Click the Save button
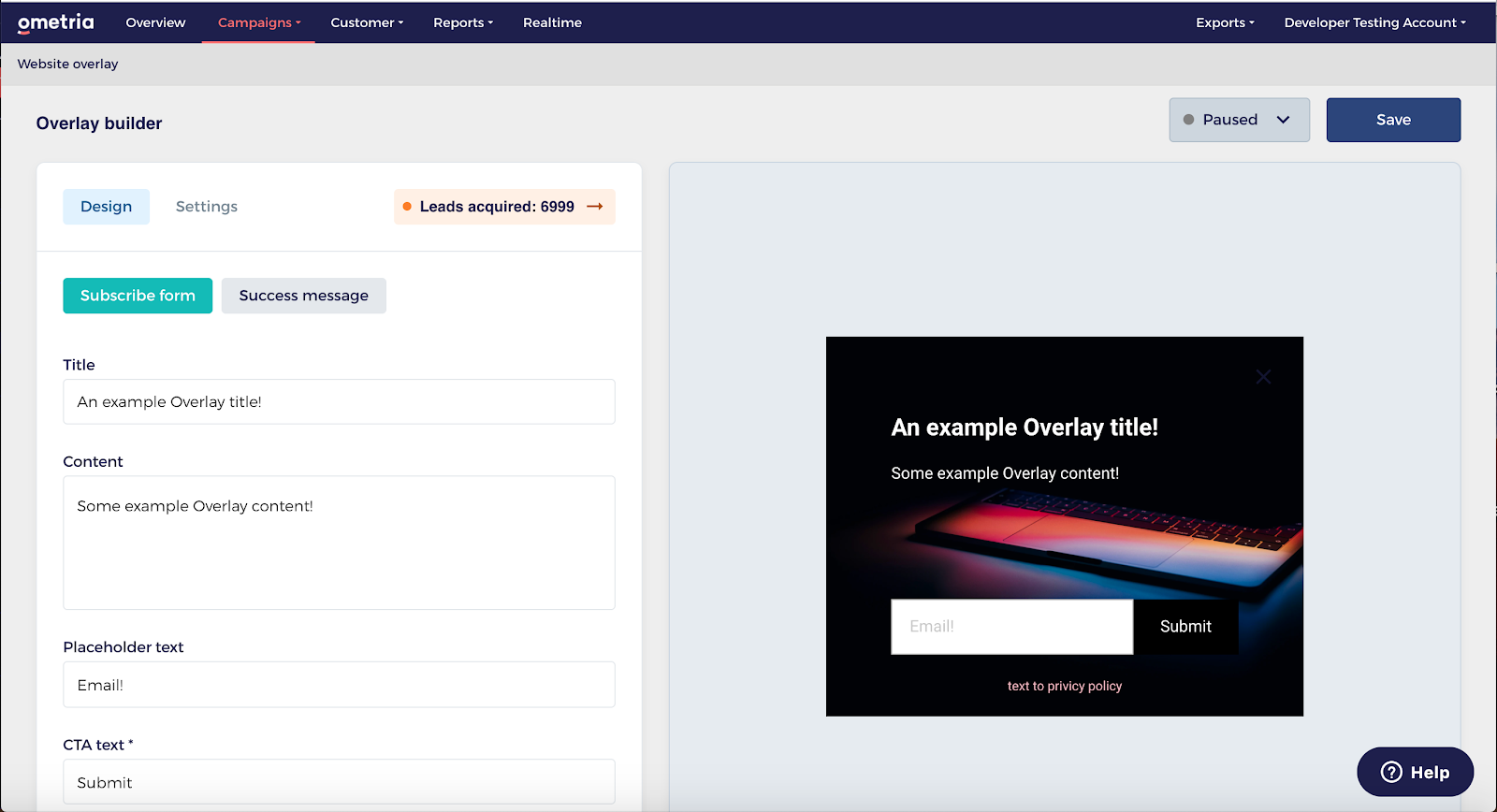Image resolution: width=1497 pixels, height=812 pixels. [x=1393, y=120]
